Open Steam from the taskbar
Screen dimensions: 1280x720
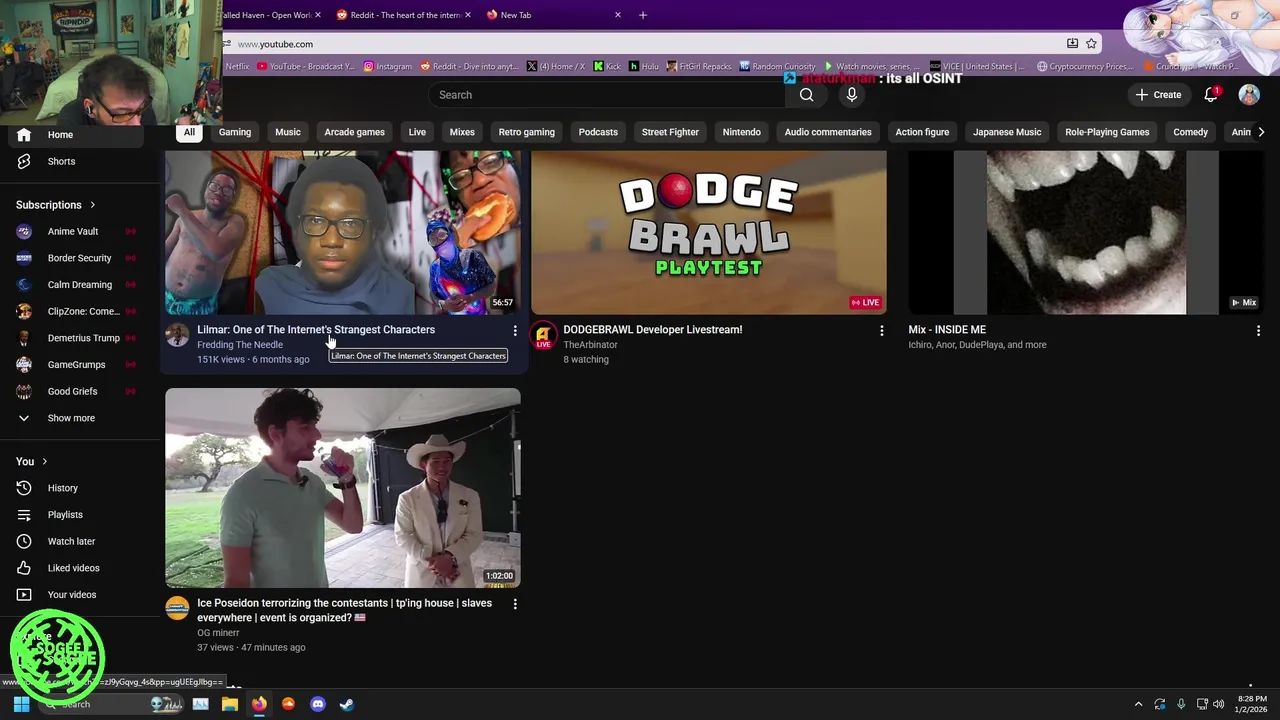click(346, 704)
